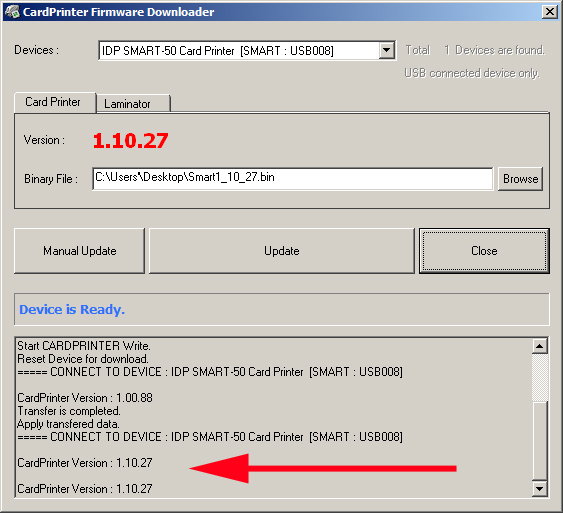Click the 'Binary File :' label

click(51, 179)
